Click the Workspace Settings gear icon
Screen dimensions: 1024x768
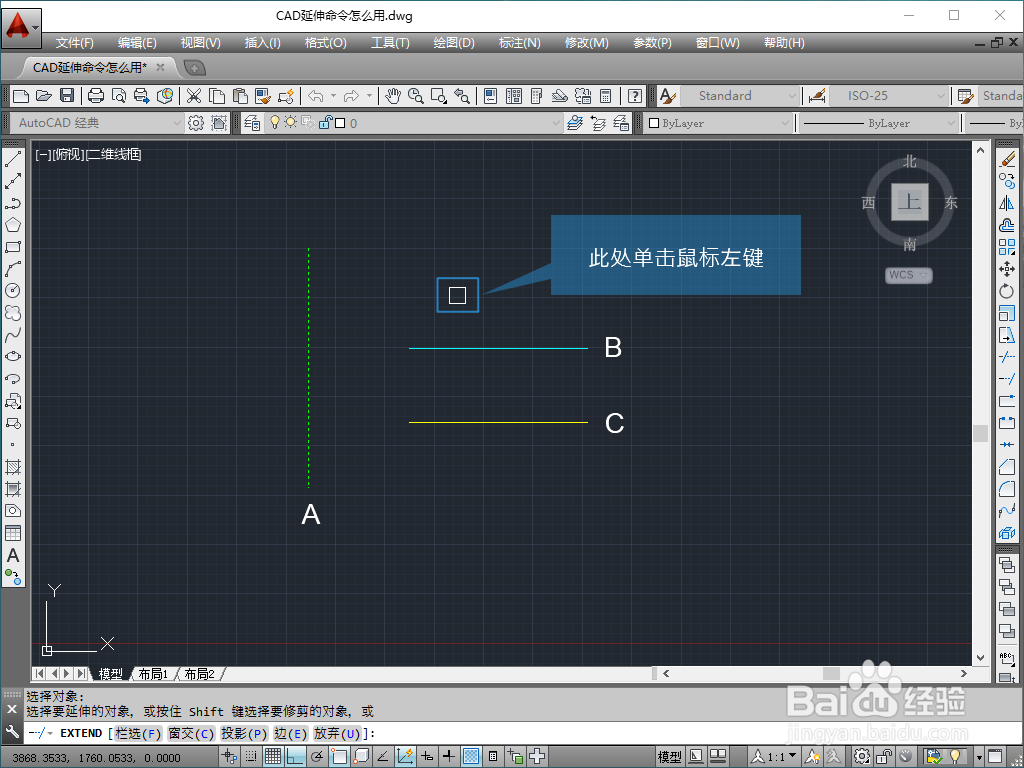[195, 123]
